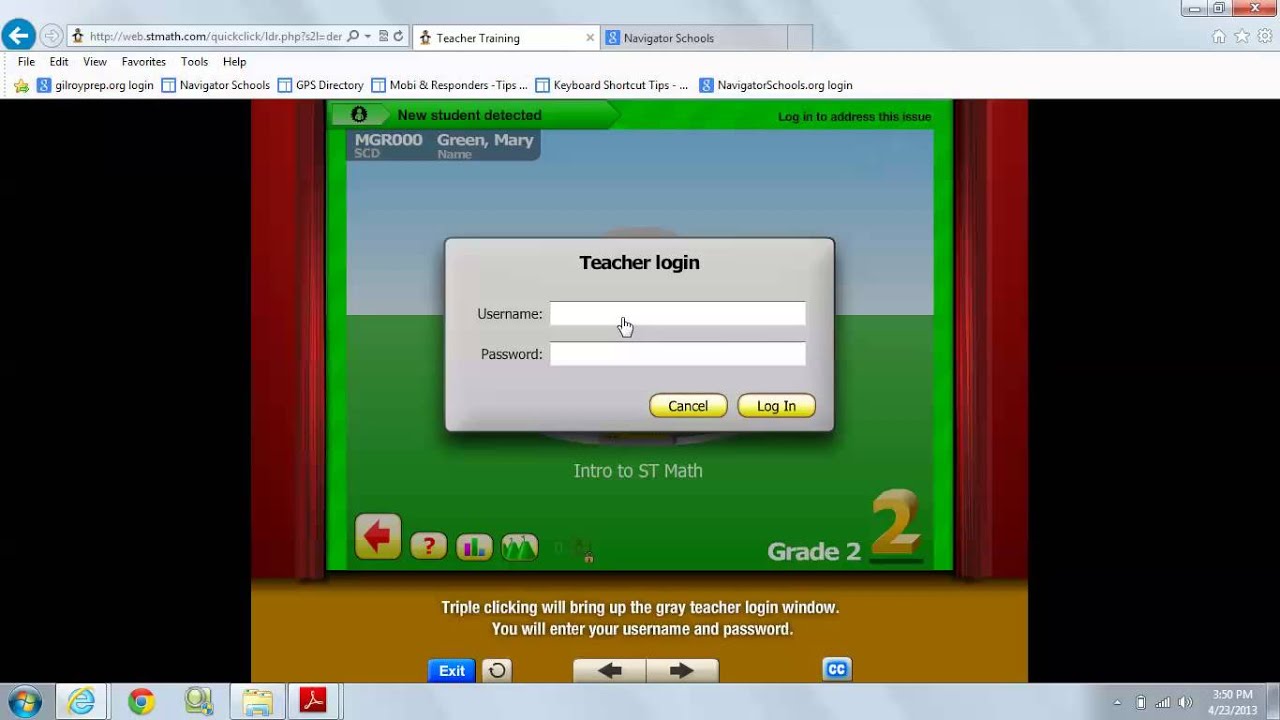Viewport: 1280px width, 720px height.
Task: Click the browser Home icon
Action: (1219, 36)
